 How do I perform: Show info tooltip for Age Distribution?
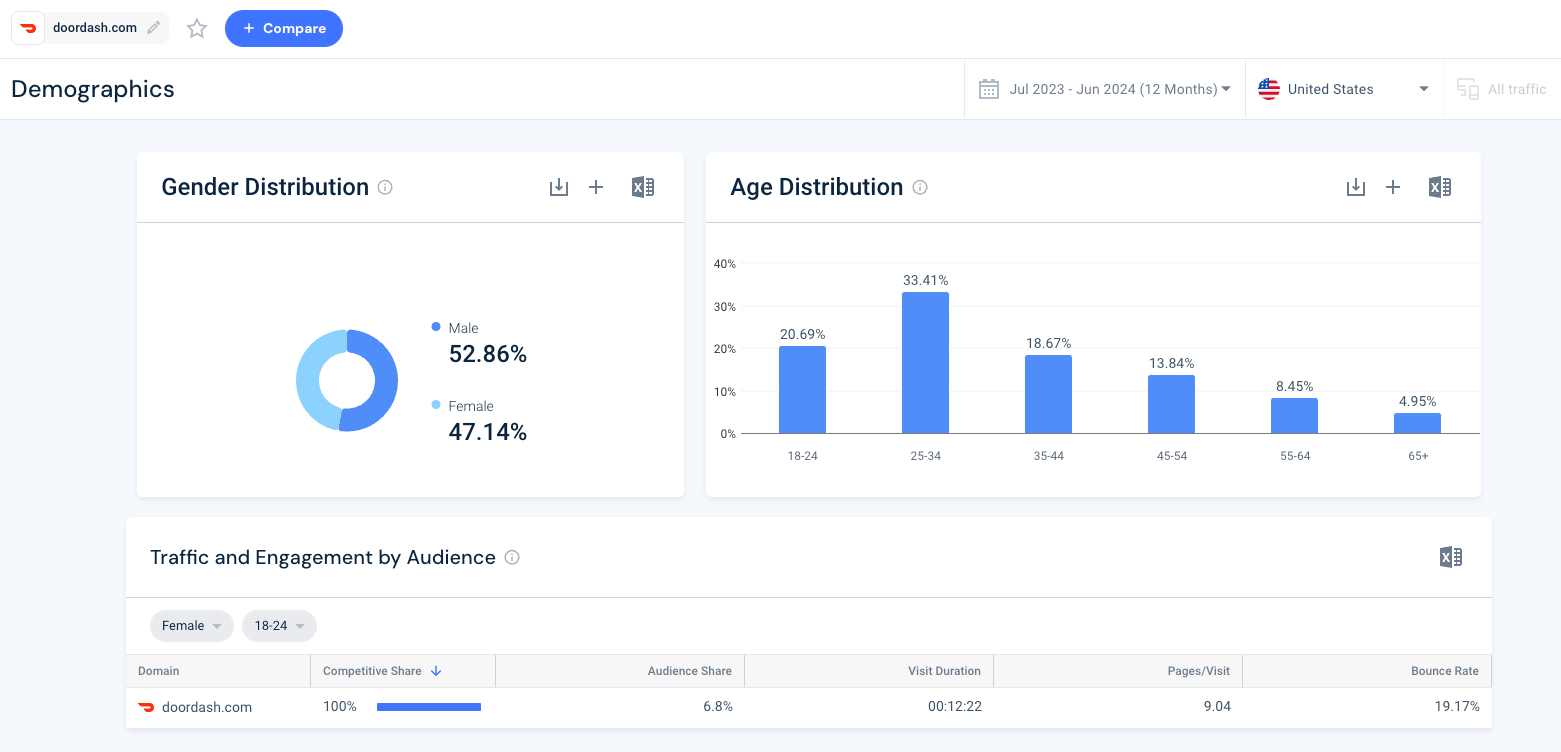[920, 187]
